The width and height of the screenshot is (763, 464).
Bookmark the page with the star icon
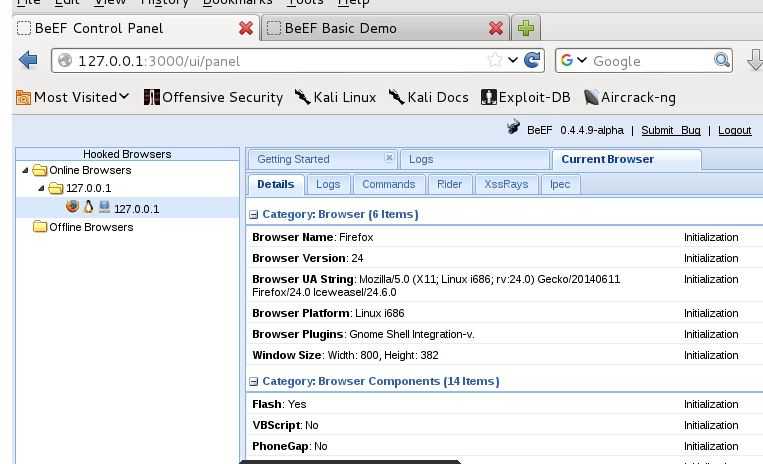[494, 60]
